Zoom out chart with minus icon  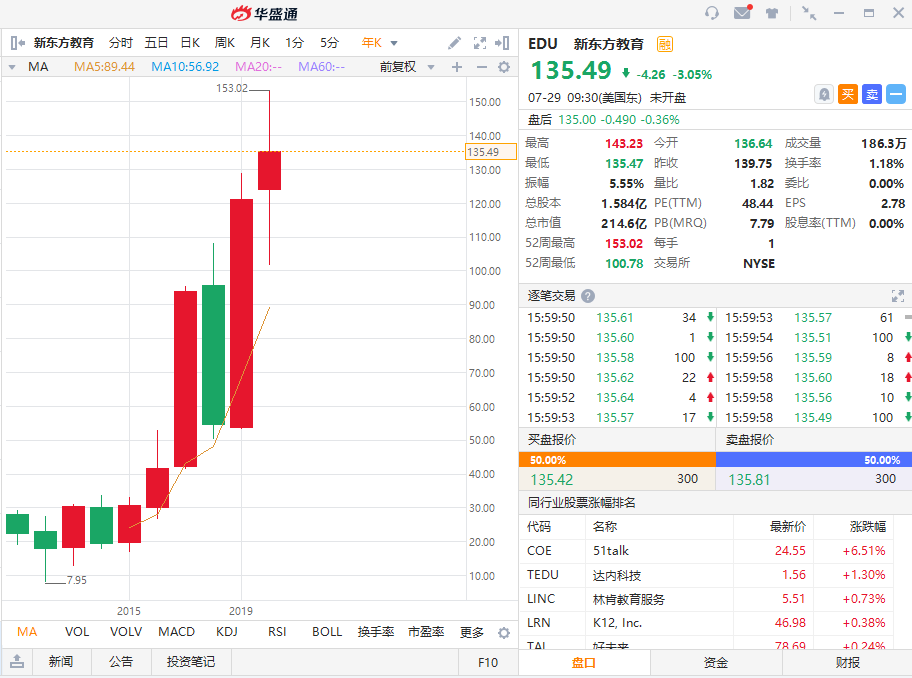coord(482,67)
